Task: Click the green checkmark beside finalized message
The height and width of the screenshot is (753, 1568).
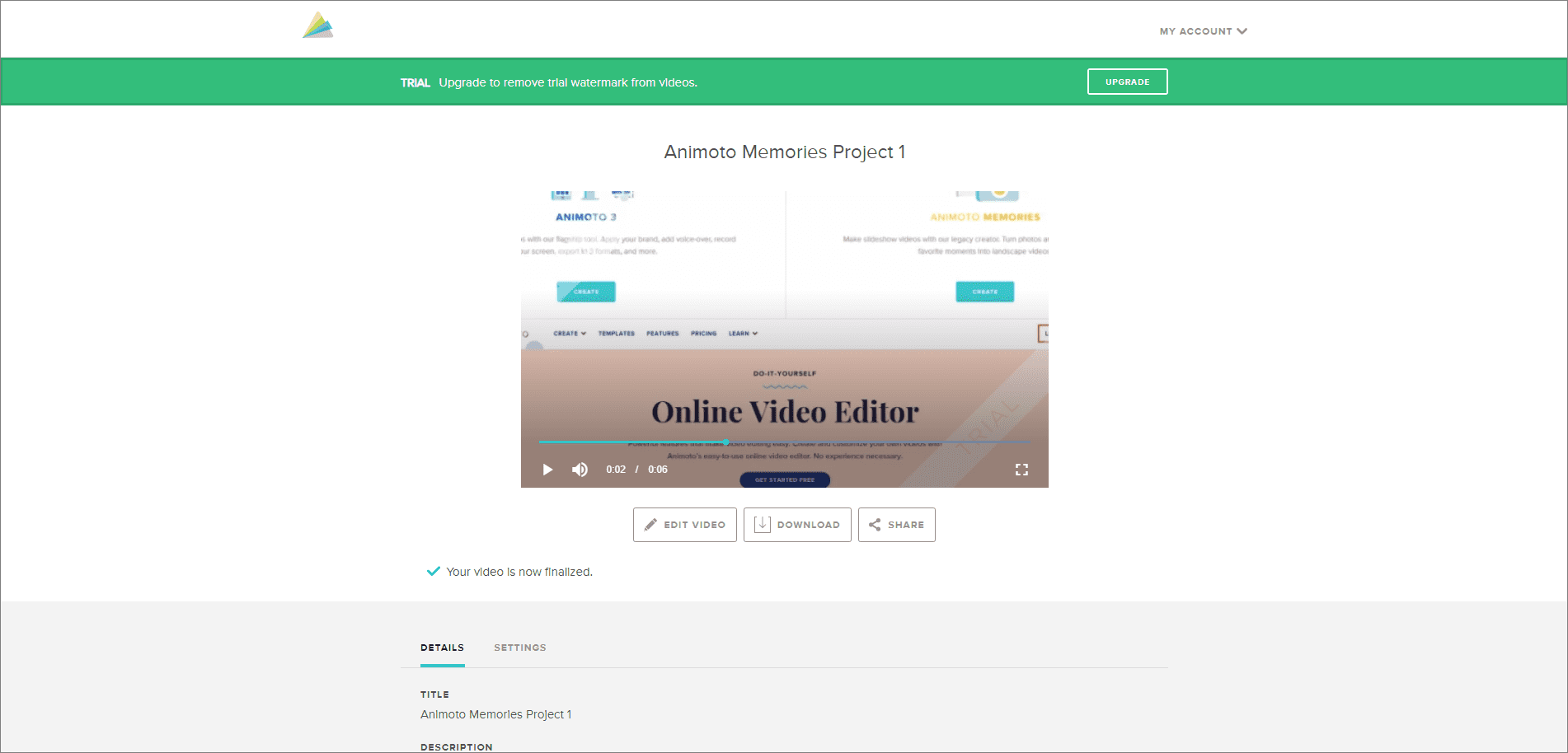Action: point(433,570)
